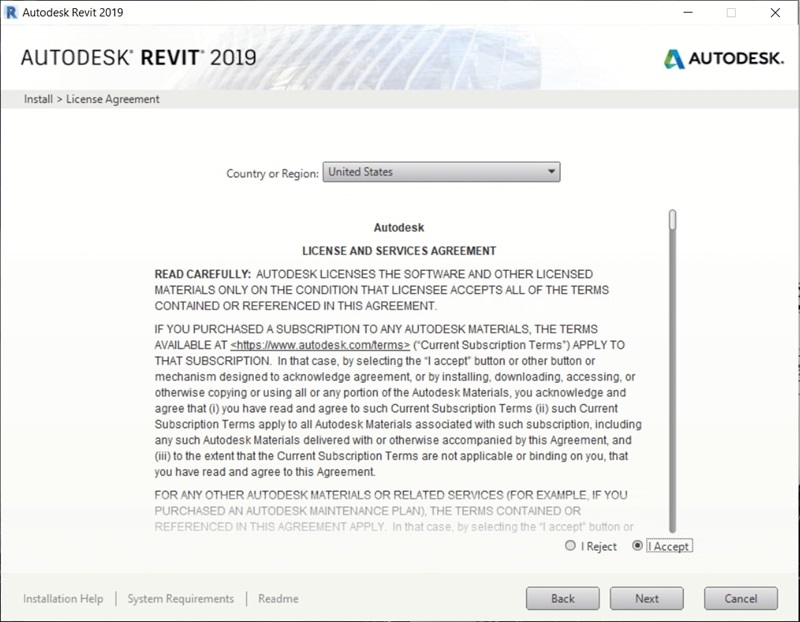Click the License Agreement breadcrumb
The image size is (800, 622).
(x=112, y=99)
